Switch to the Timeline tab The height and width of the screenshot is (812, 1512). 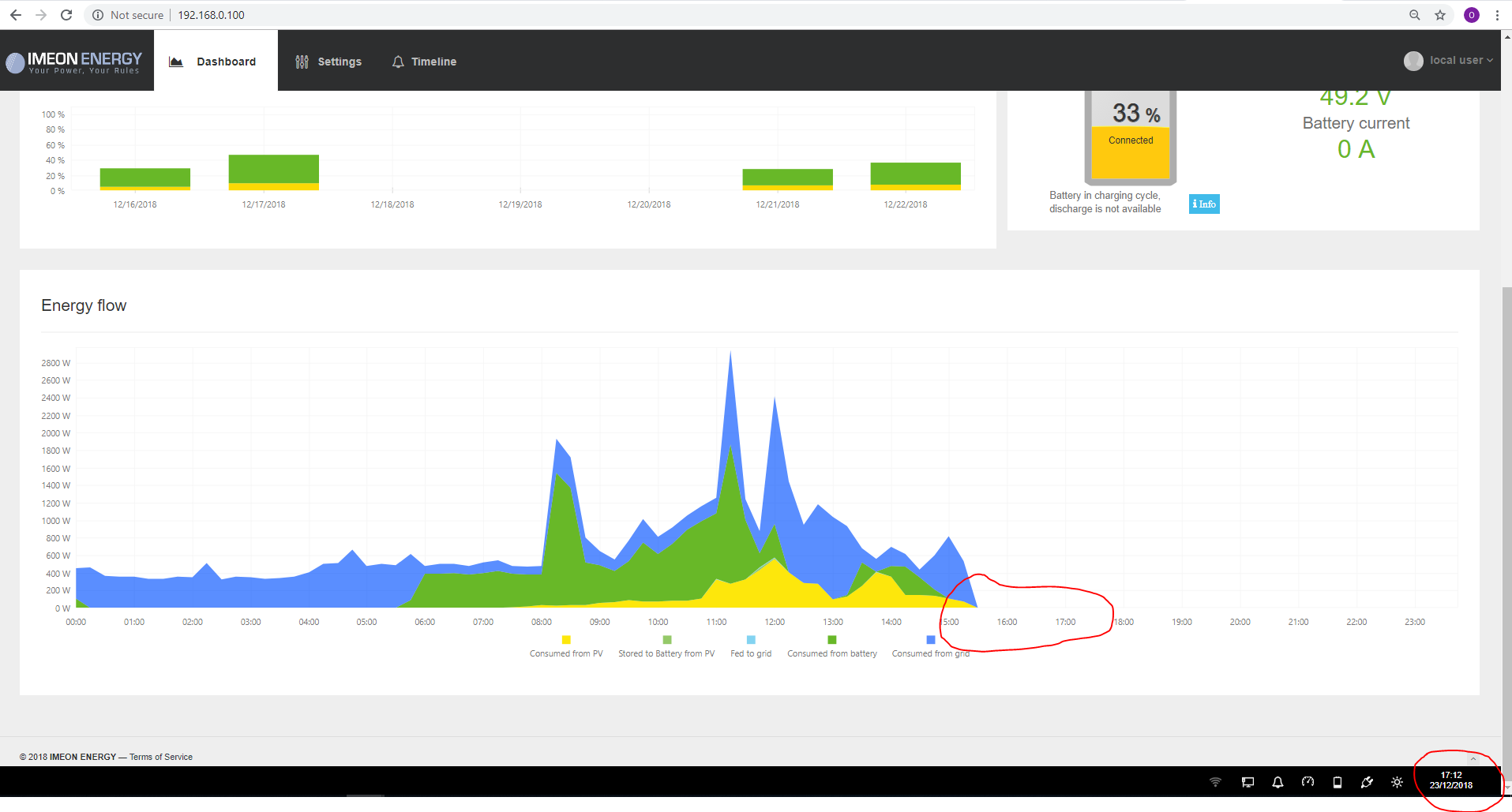click(424, 62)
